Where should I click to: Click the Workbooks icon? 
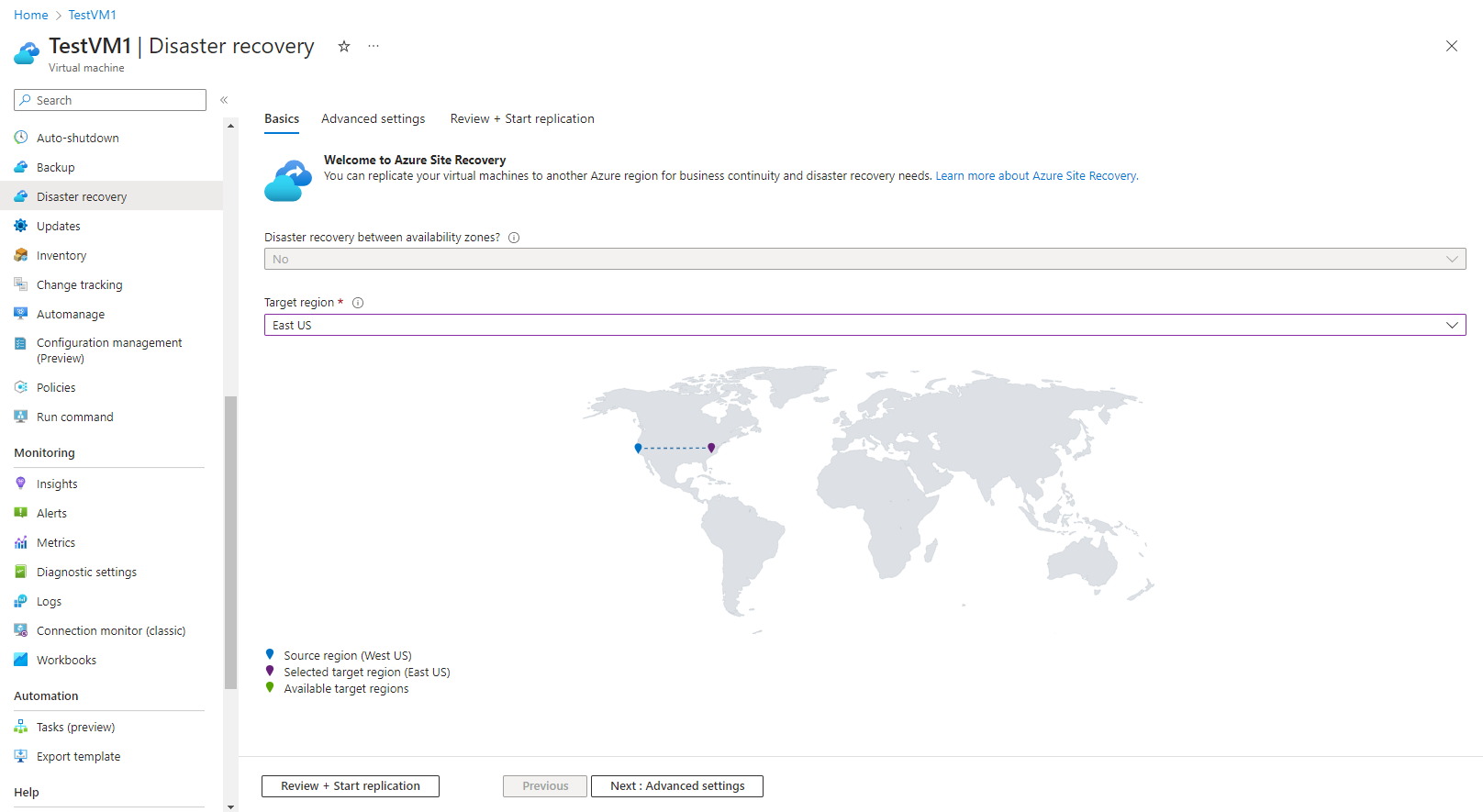(21, 660)
